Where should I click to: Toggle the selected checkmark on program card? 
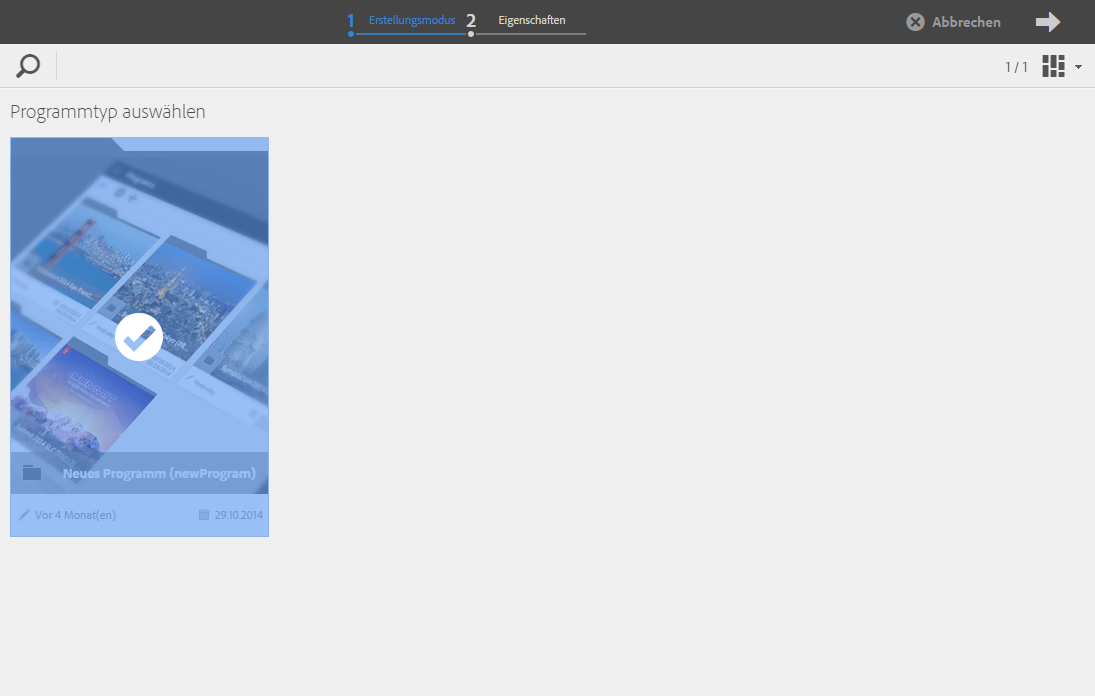pos(139,337)
